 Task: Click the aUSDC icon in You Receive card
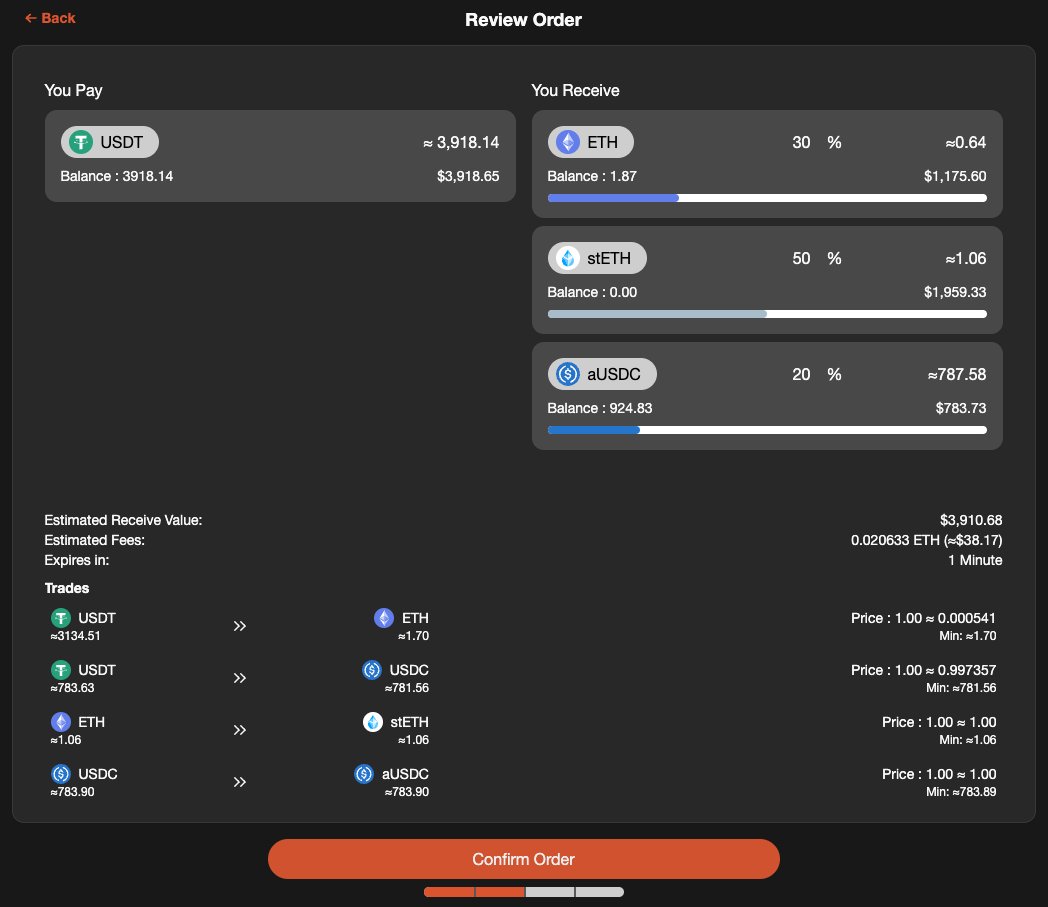(x=568, y=374)
